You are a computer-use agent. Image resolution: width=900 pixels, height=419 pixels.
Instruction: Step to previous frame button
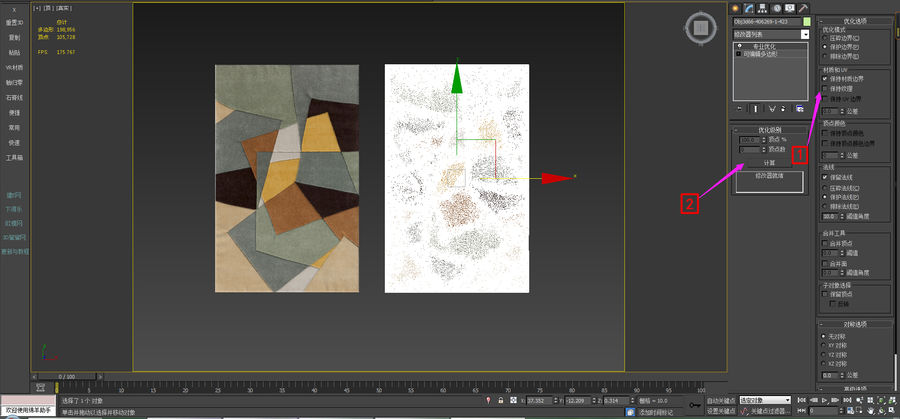tap(813, 399)
